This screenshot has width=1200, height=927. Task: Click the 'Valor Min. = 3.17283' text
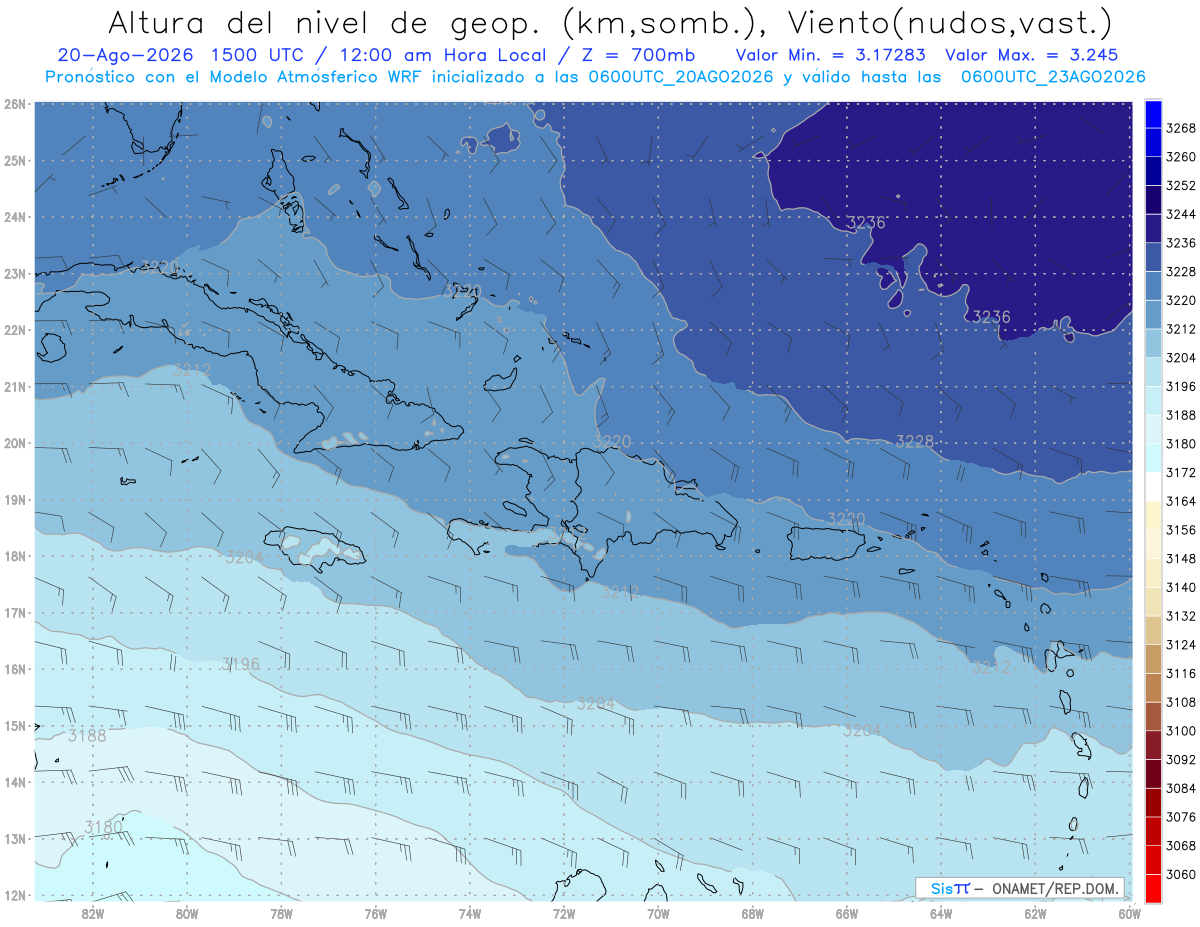click(x=830, y=56)
